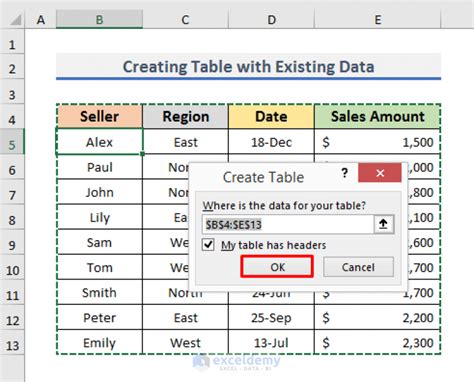This screenshot has height=382, width=474.
Task: Select column C header
Action: coord(185,20)
